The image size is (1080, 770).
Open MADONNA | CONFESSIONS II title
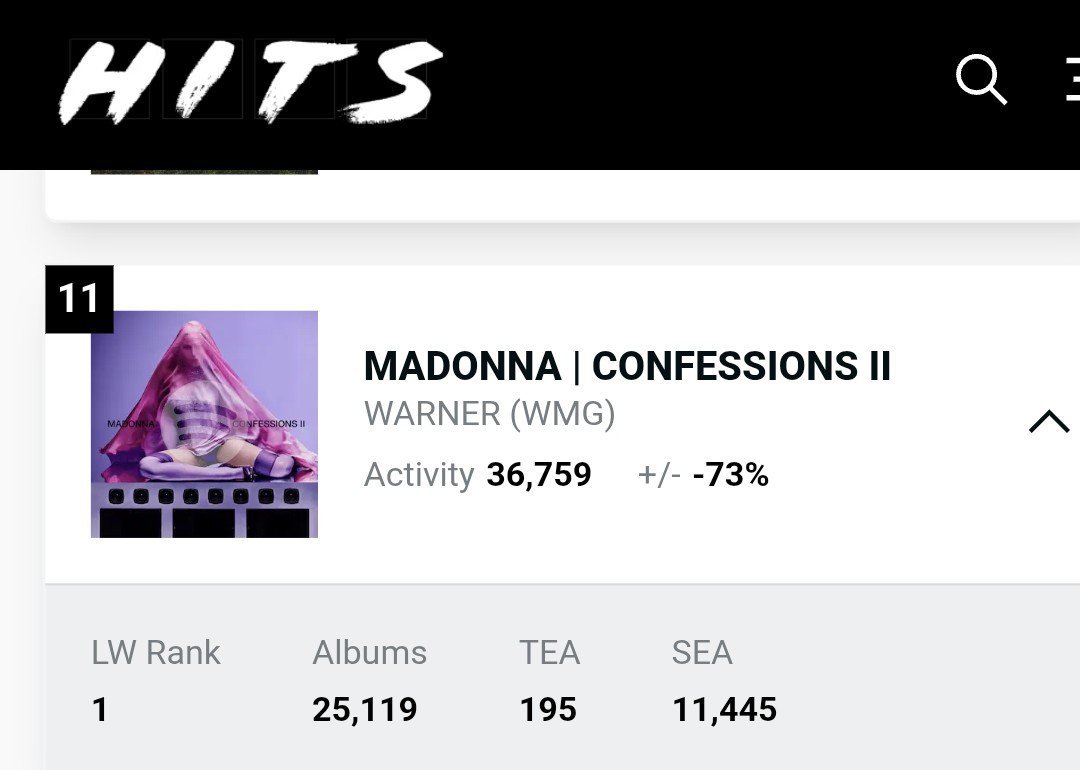click(627, 366)
